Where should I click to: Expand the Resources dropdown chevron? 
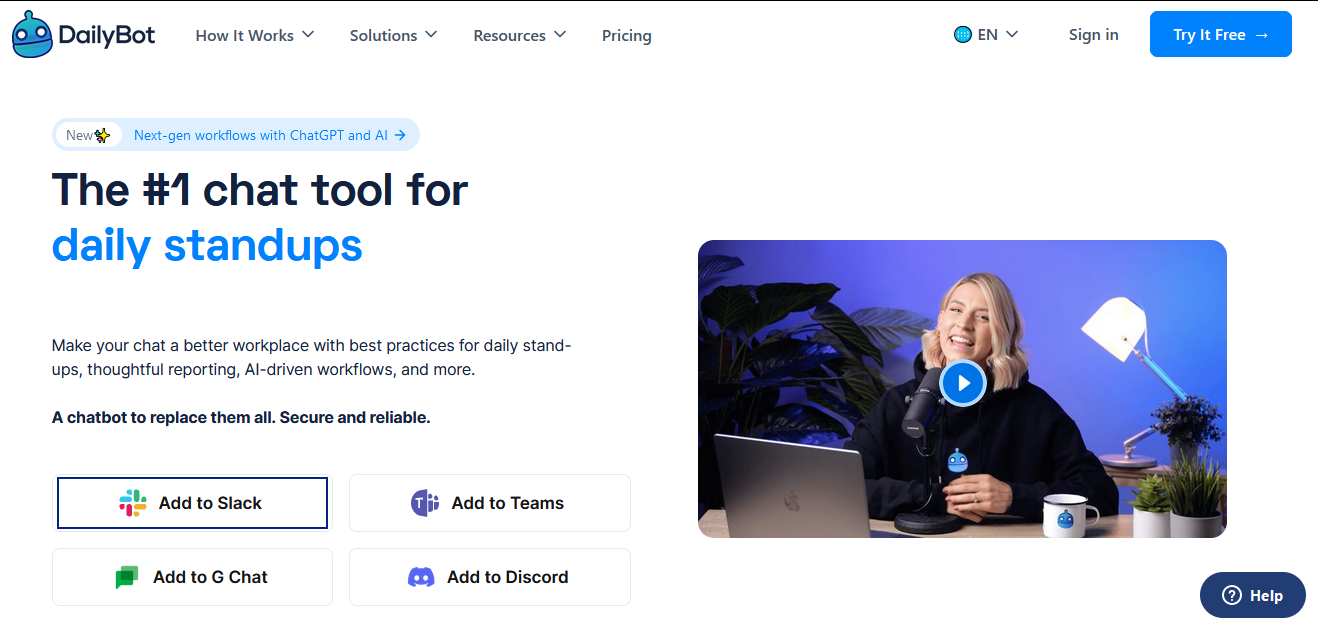[x=560, y=34]
